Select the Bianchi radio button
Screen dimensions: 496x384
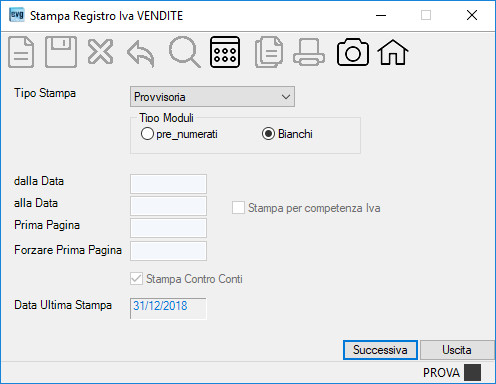[x=268, y=134]
